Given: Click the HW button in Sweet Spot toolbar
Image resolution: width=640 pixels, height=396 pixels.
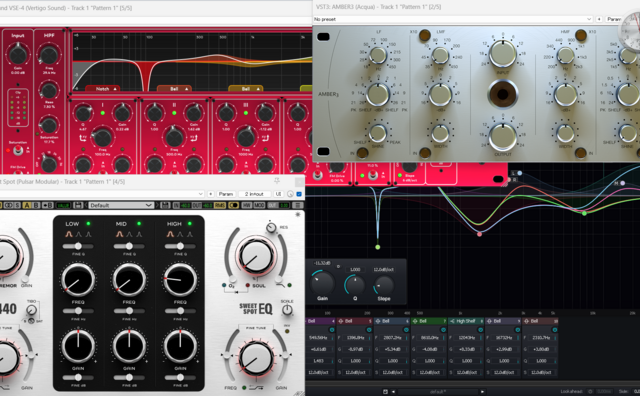Looking at the screenshot, I should click(247, 205).
